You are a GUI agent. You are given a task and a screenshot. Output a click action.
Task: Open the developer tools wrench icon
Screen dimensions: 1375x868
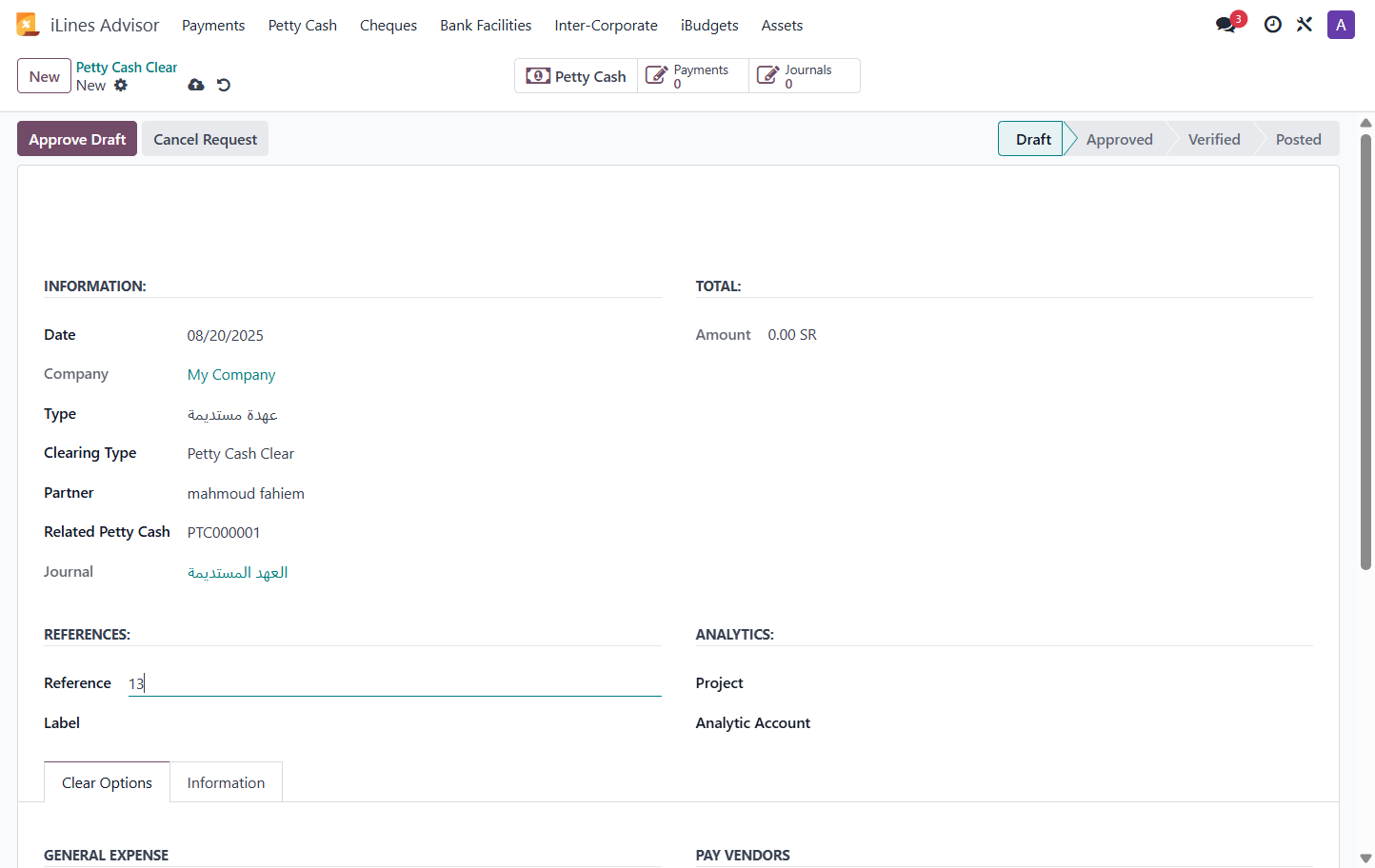click(1305, 25)
